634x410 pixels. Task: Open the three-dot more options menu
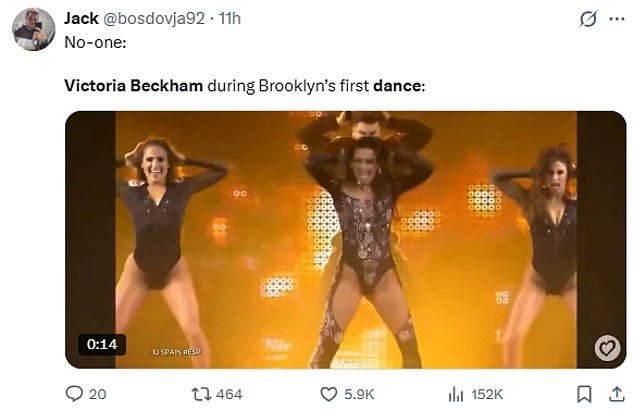[616, 19]
